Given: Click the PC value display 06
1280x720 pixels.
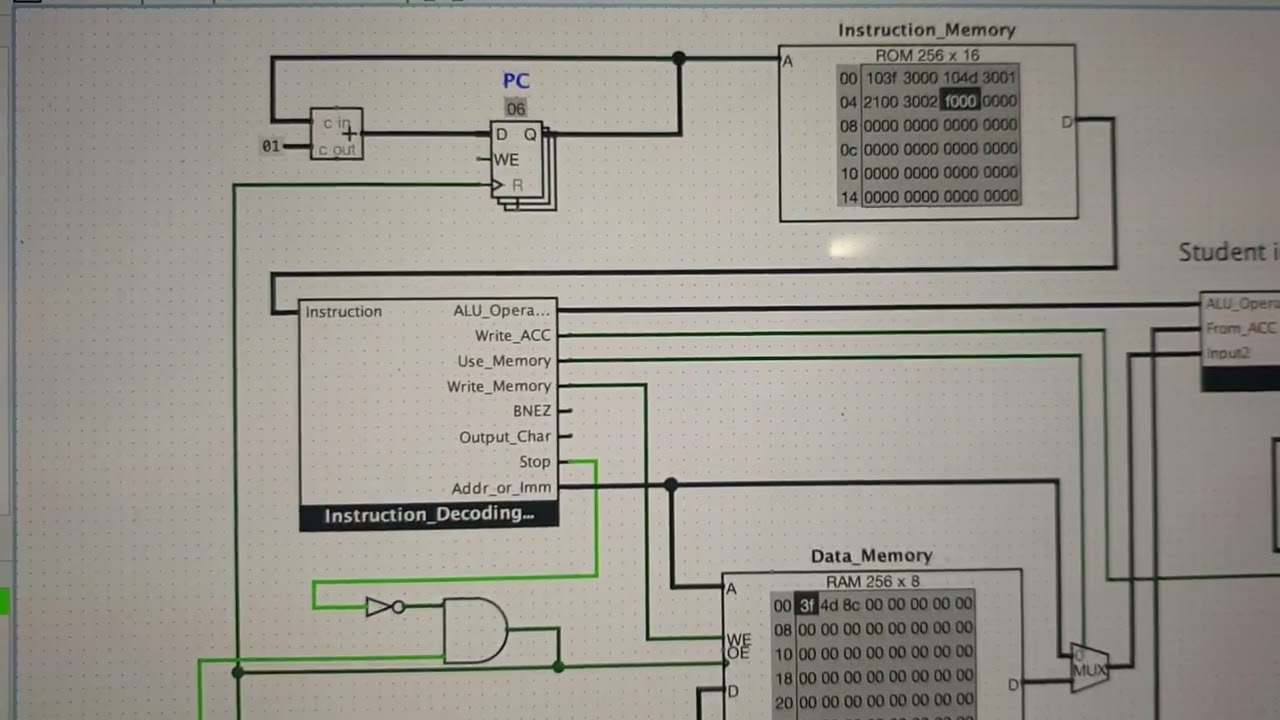Looking at the screenshot, I should [x=515, y=108].
